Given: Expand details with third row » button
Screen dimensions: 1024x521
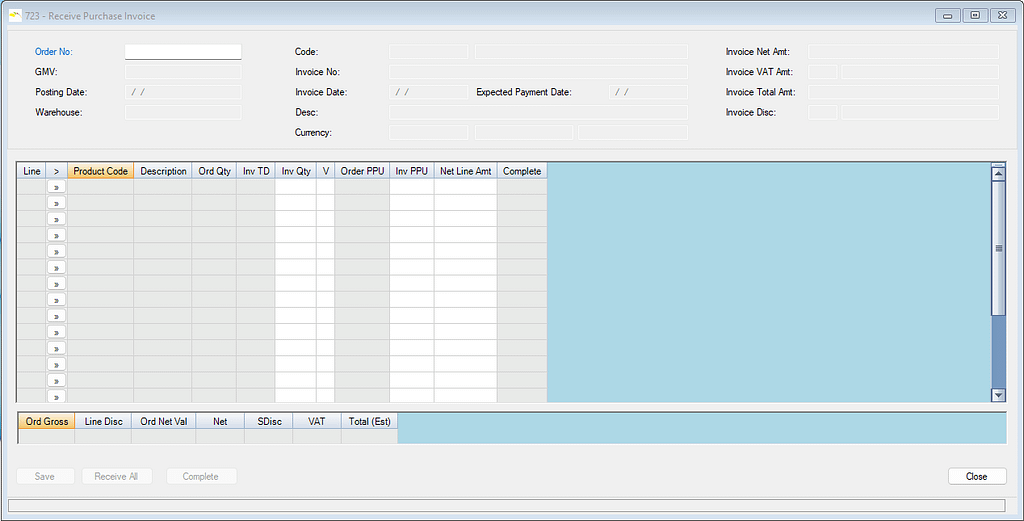Looking at the screenshot, I should tap(56, 219).
